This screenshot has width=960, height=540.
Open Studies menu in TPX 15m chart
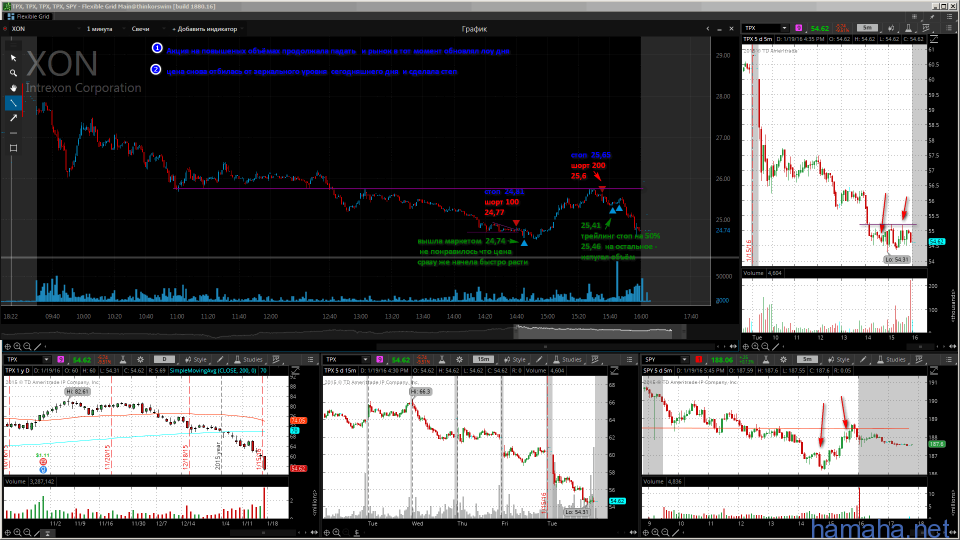click(567, 359)
